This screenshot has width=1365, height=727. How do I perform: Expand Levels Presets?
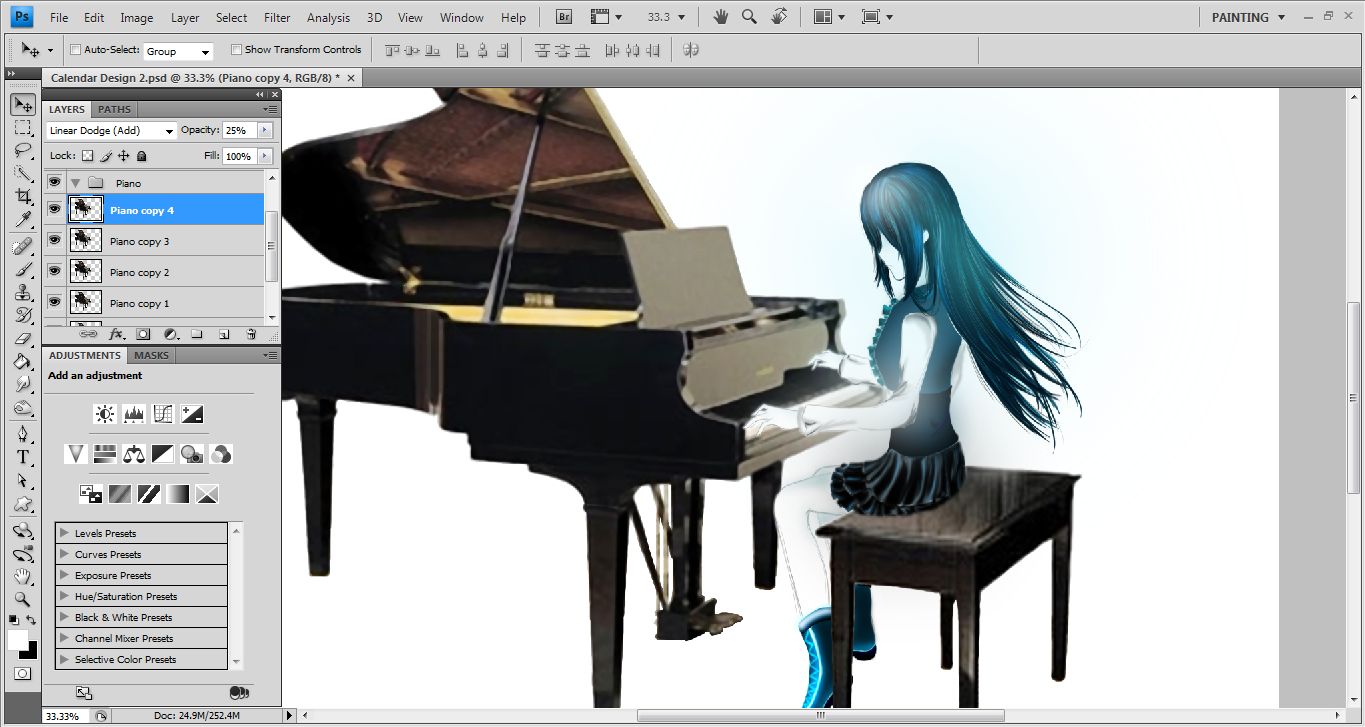[65, 533]
